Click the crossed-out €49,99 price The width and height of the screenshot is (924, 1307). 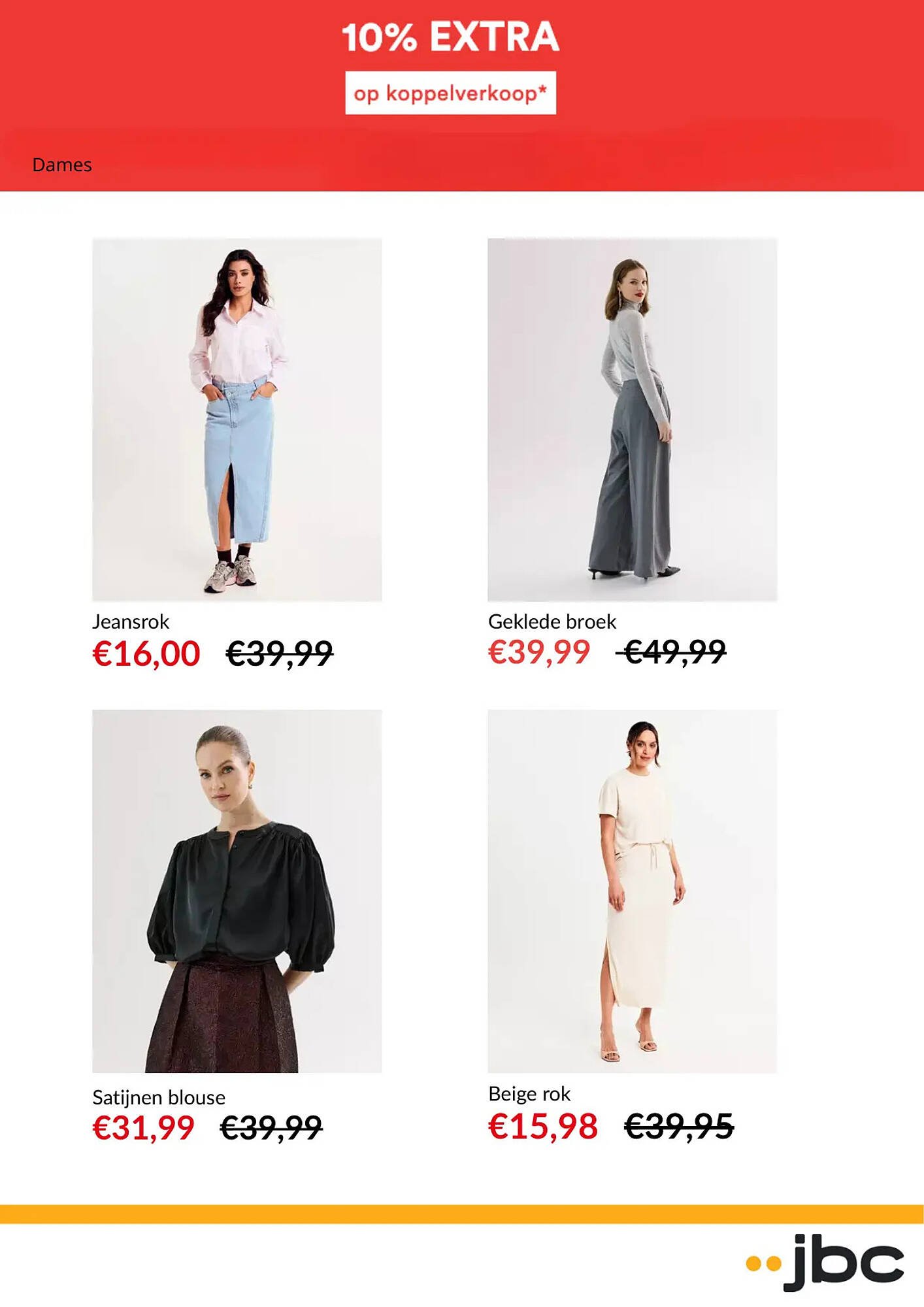tap(672, 652)
